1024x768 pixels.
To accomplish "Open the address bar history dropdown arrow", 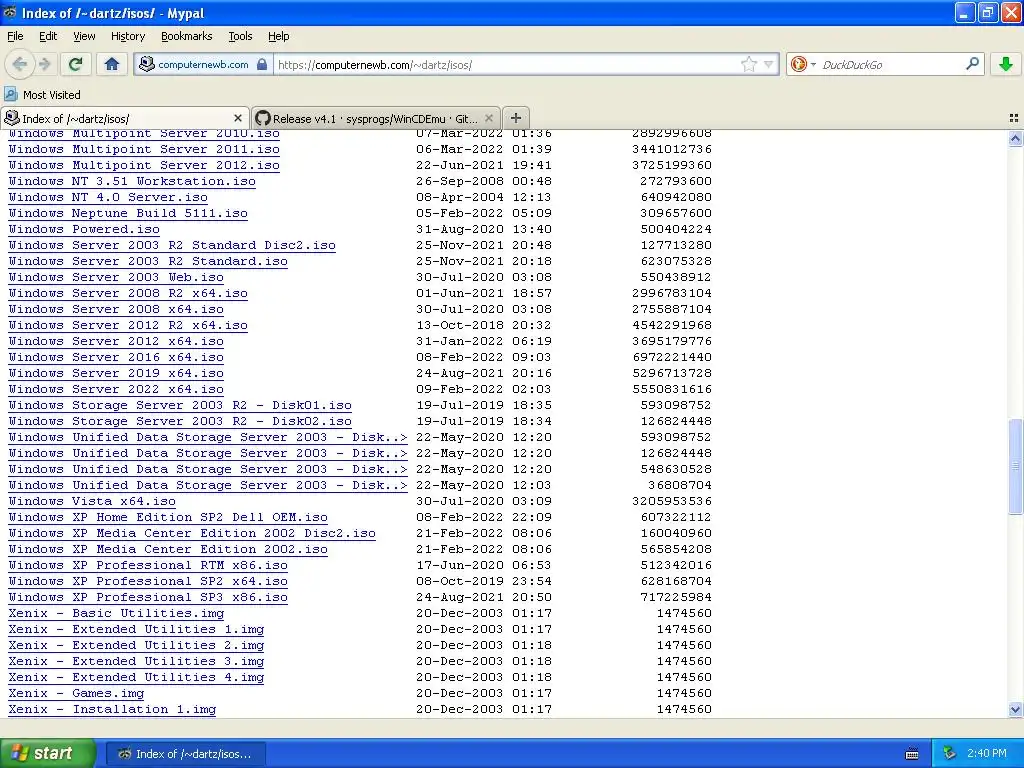I will point(769,64).
